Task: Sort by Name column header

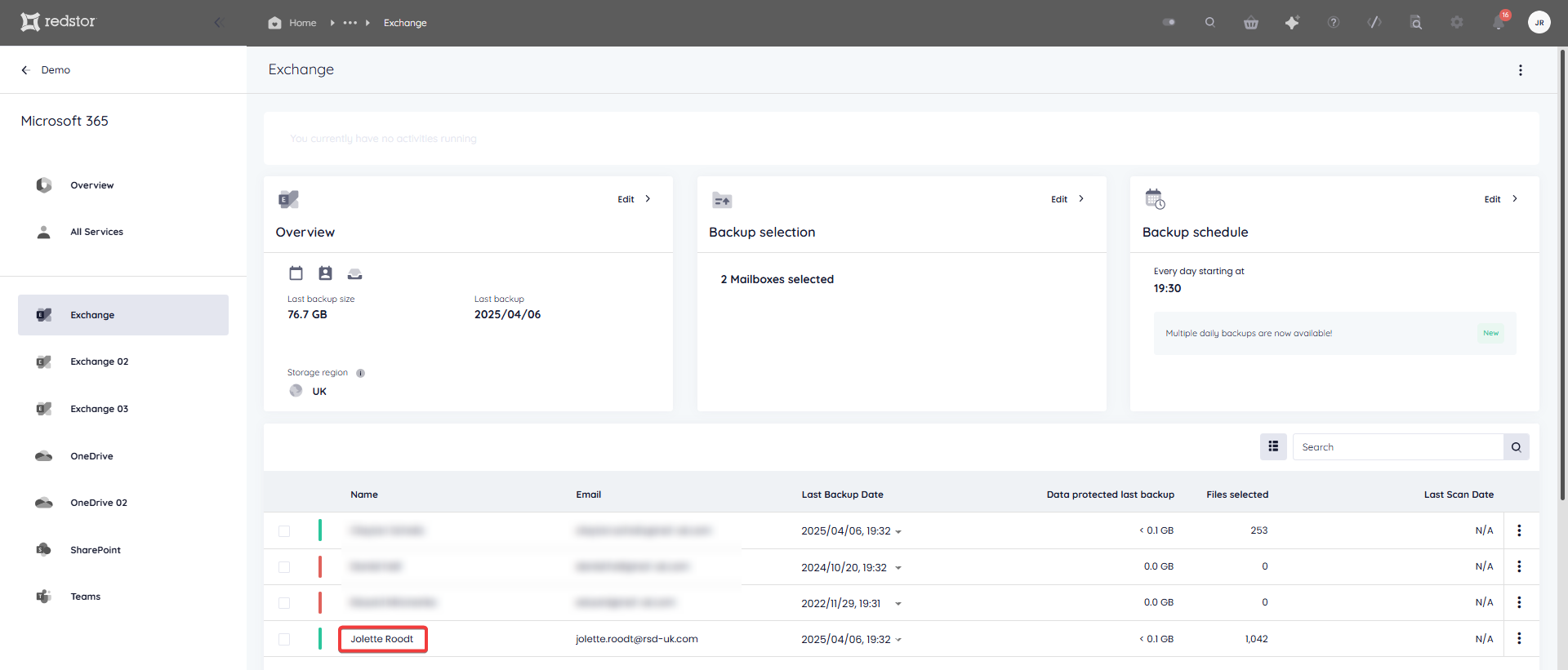Action: [x=364, y=495]
